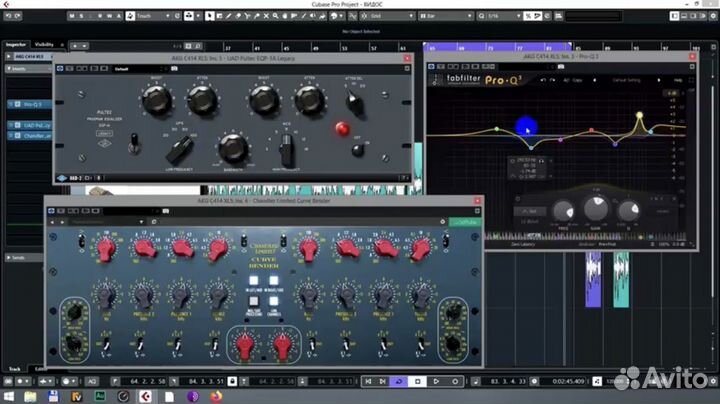Toggle the cycle loop button in transport

400,381
